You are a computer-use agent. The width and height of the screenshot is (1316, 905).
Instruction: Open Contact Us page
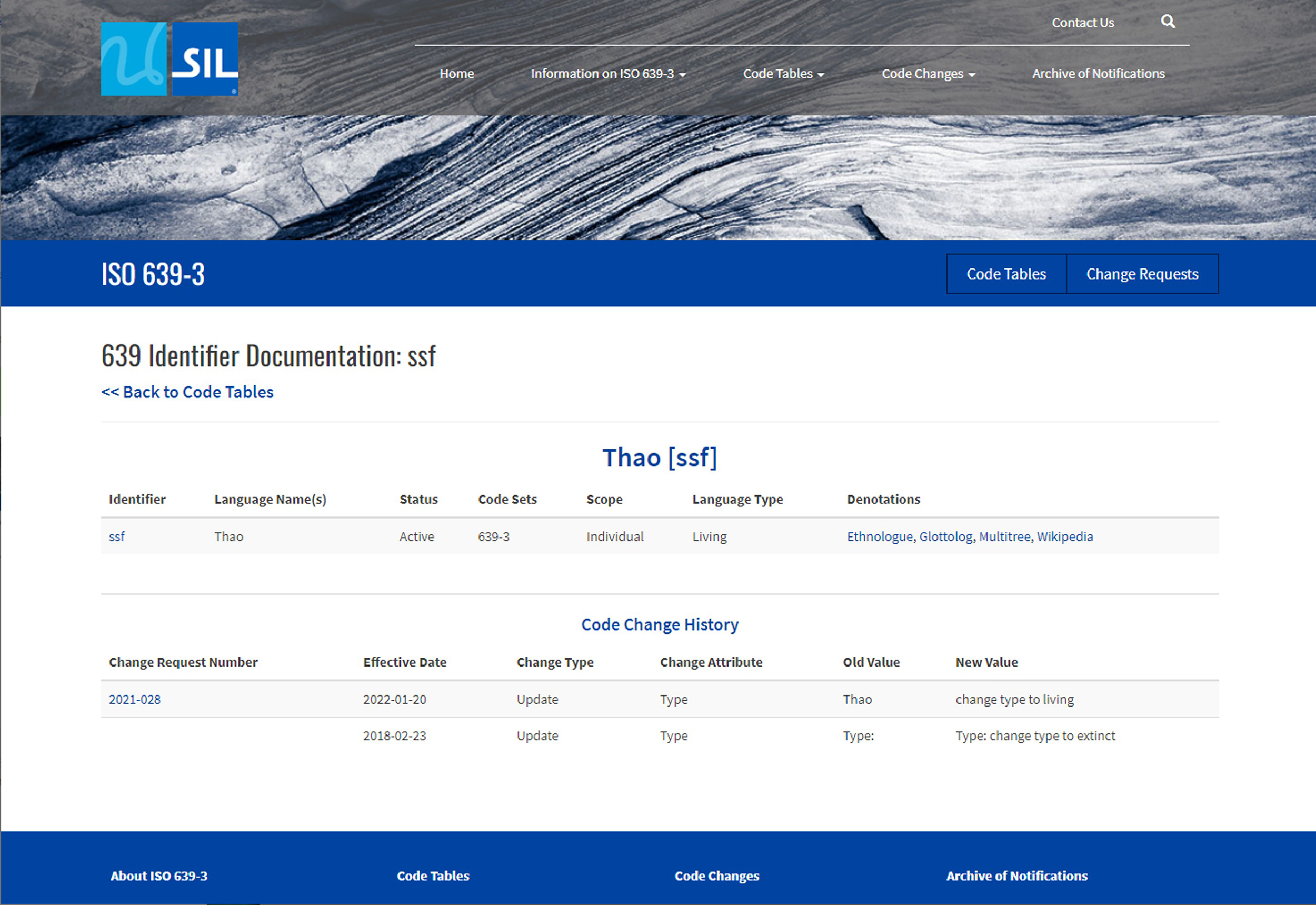coord(1083,23)
